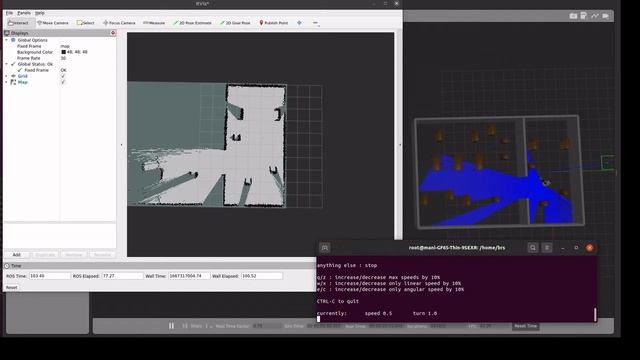Collapse the Global Status tree row
This screenshot has width=640, height=360.
(7, 64)
